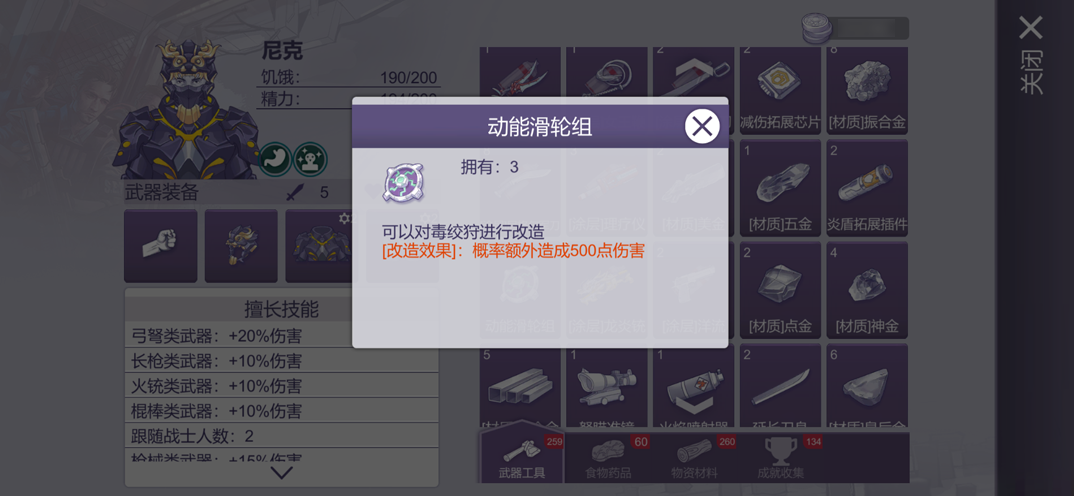Screen dimensions: 1074x496
Task: Click the coin currency icon
Action: tap(816, 29)
